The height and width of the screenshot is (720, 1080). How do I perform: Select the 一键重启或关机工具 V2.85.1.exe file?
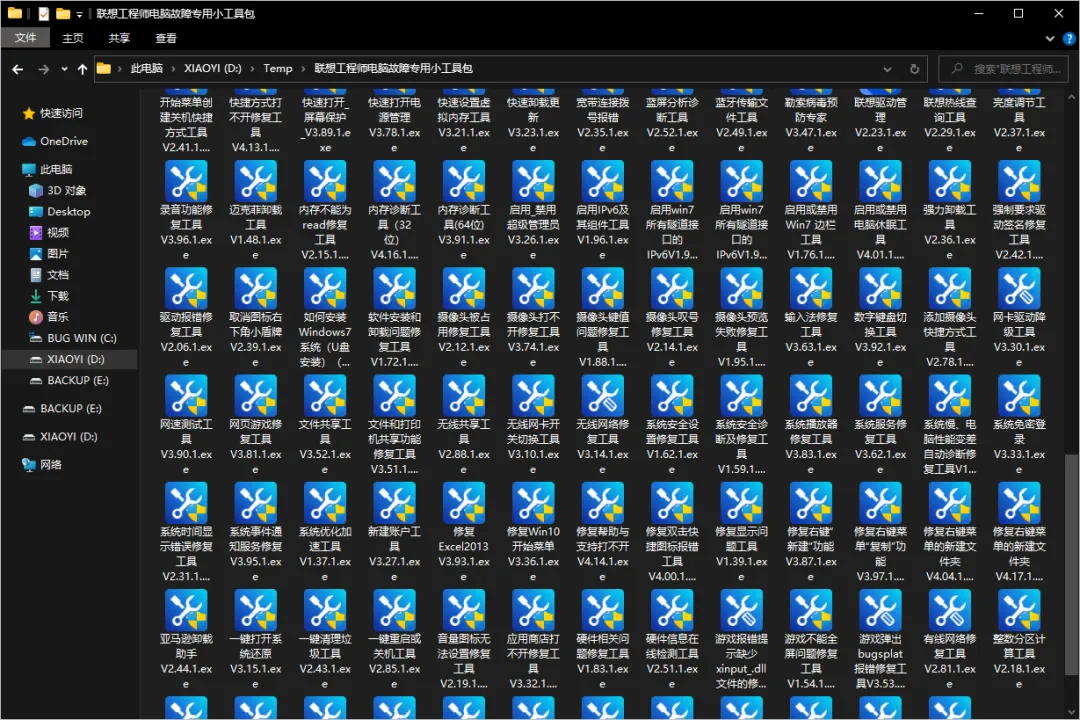point(395,640)
